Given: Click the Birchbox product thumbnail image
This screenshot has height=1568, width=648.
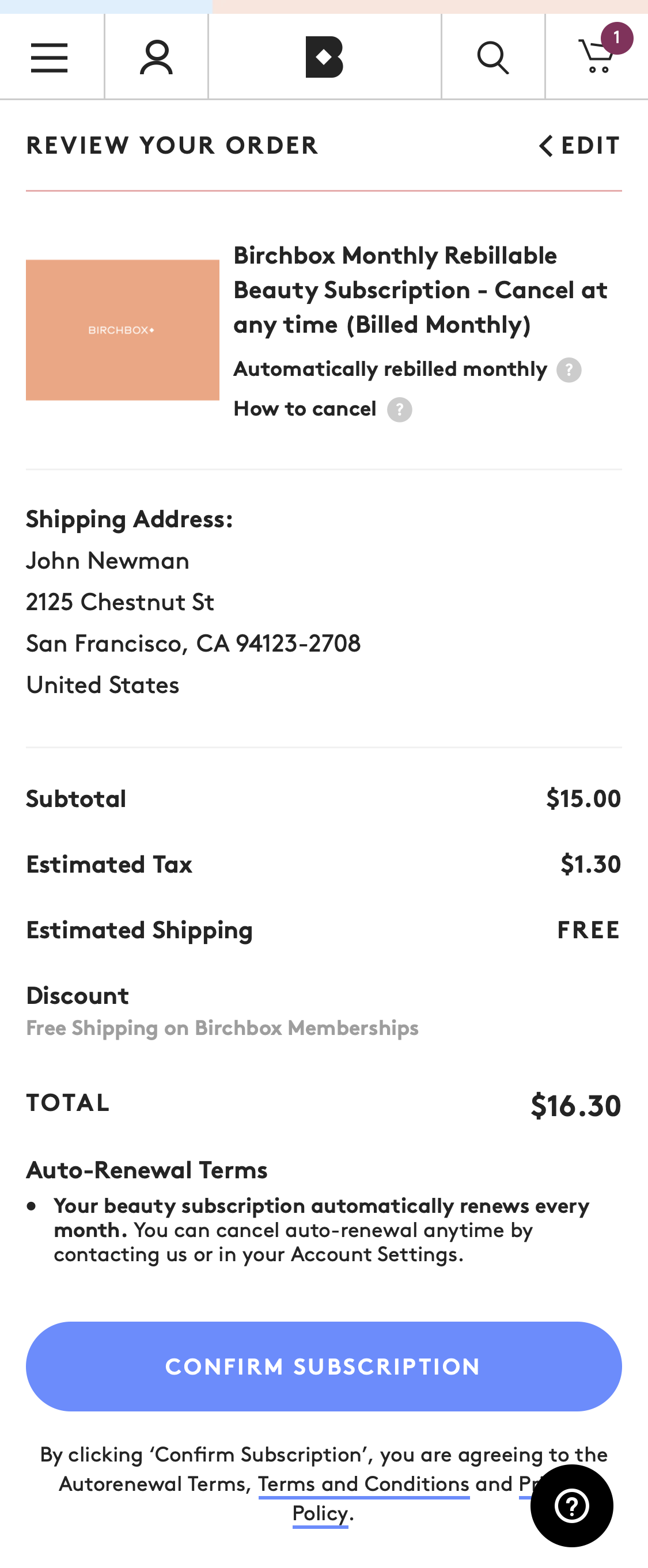Looking at the screenshot, I should pos(123,330).
